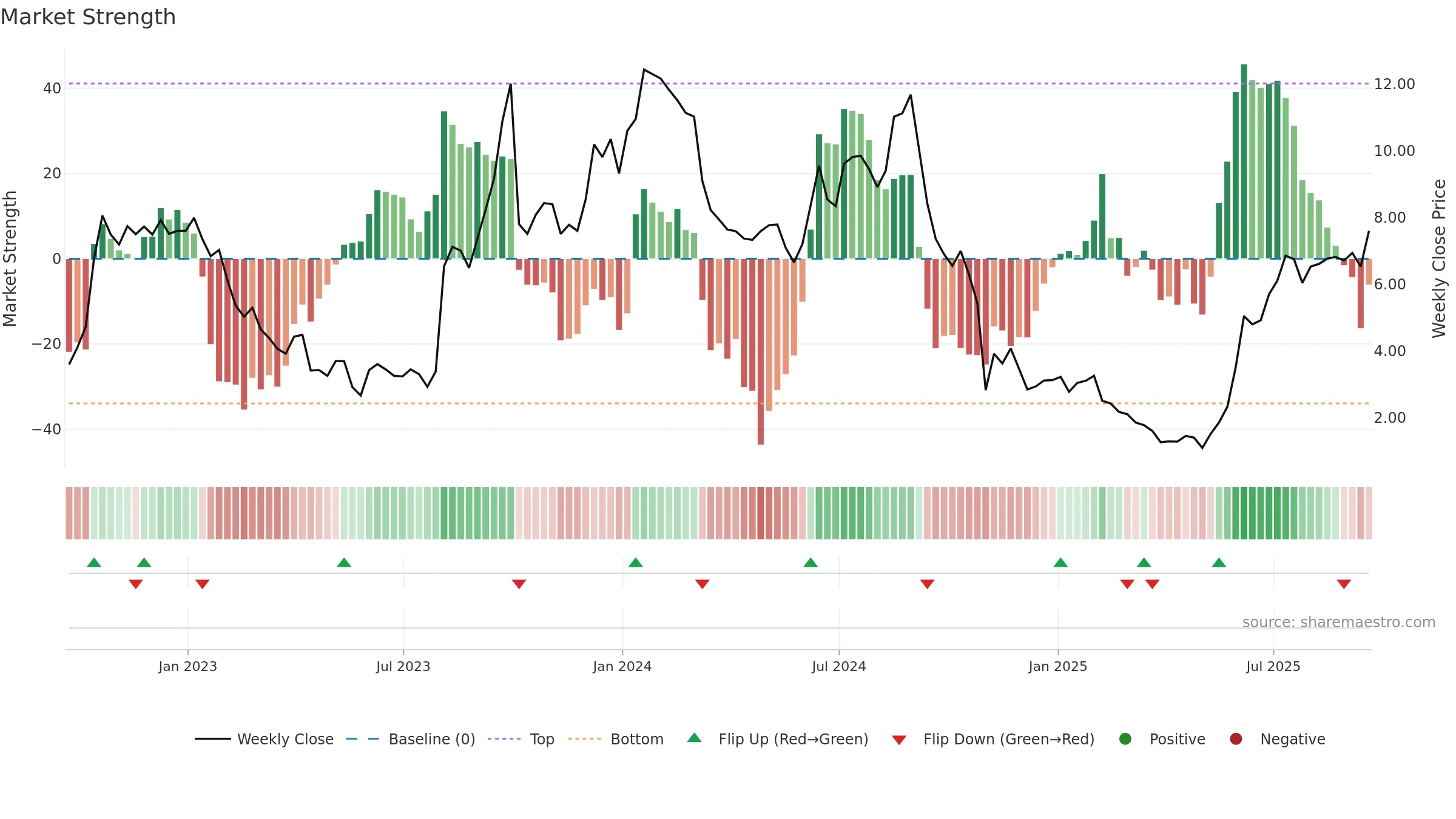This screenshot has width=1456, height=819.
Task: Toggle the Bottom legend label
Action: click(637, 740)
